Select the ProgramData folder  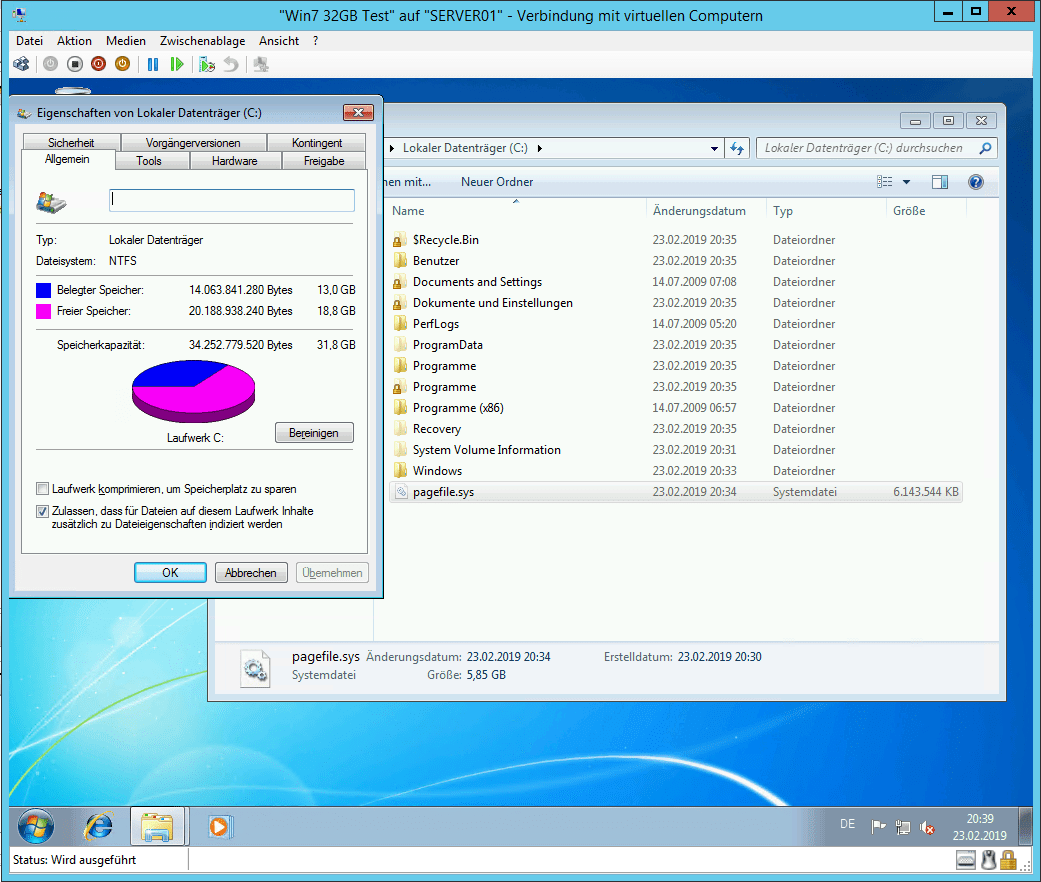pyautogui.click(x=447, y=345)
